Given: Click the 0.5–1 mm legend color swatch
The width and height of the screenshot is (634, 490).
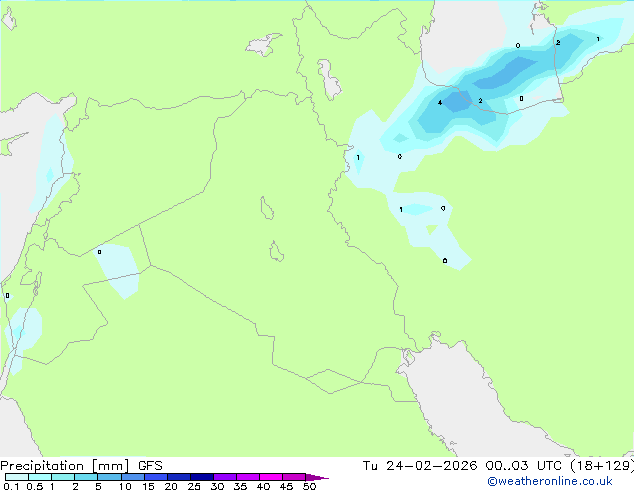Looking at the screenshot, I should [x=40, y=477].
